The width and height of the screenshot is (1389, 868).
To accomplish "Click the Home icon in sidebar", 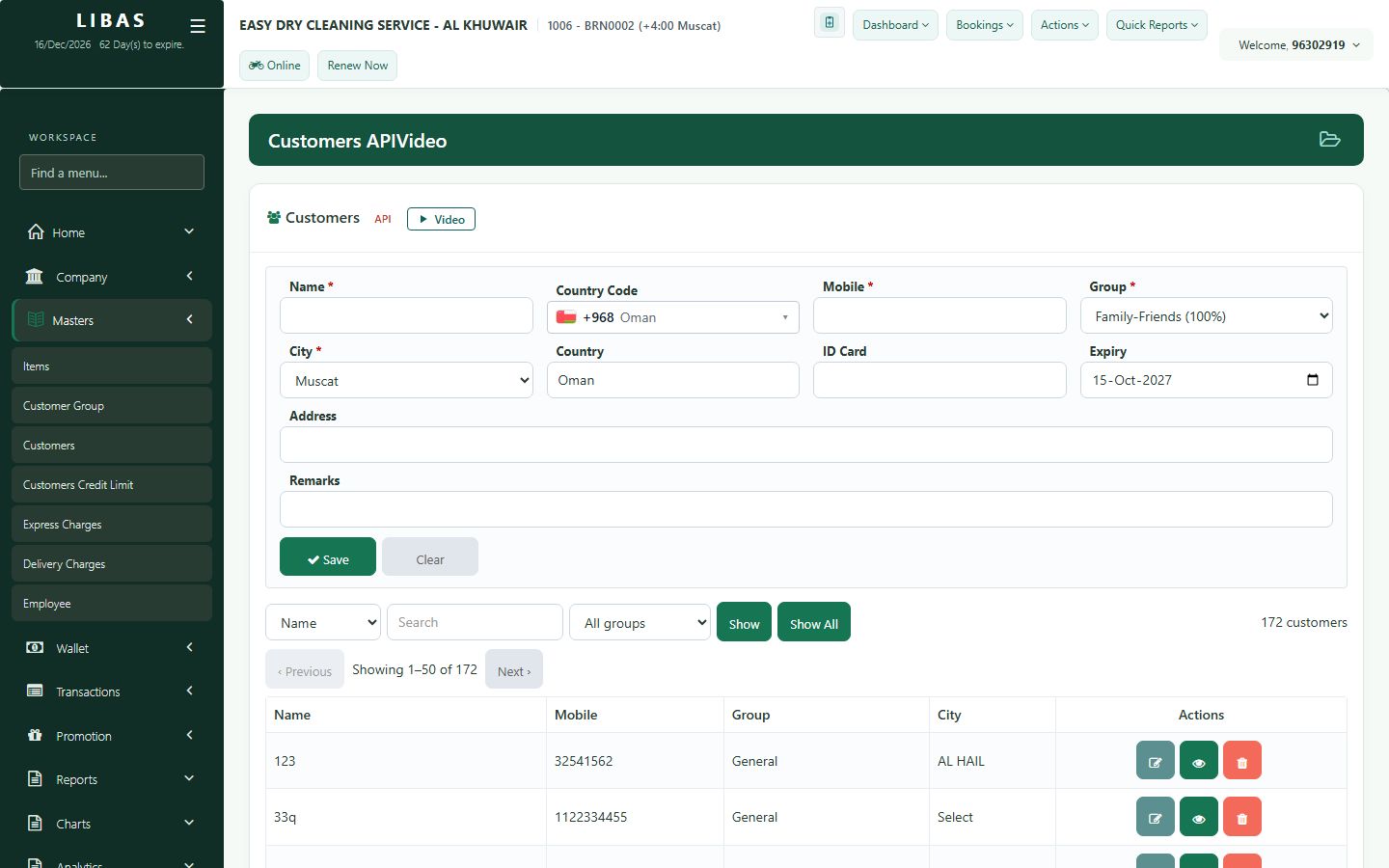I will tap(36, 231).
